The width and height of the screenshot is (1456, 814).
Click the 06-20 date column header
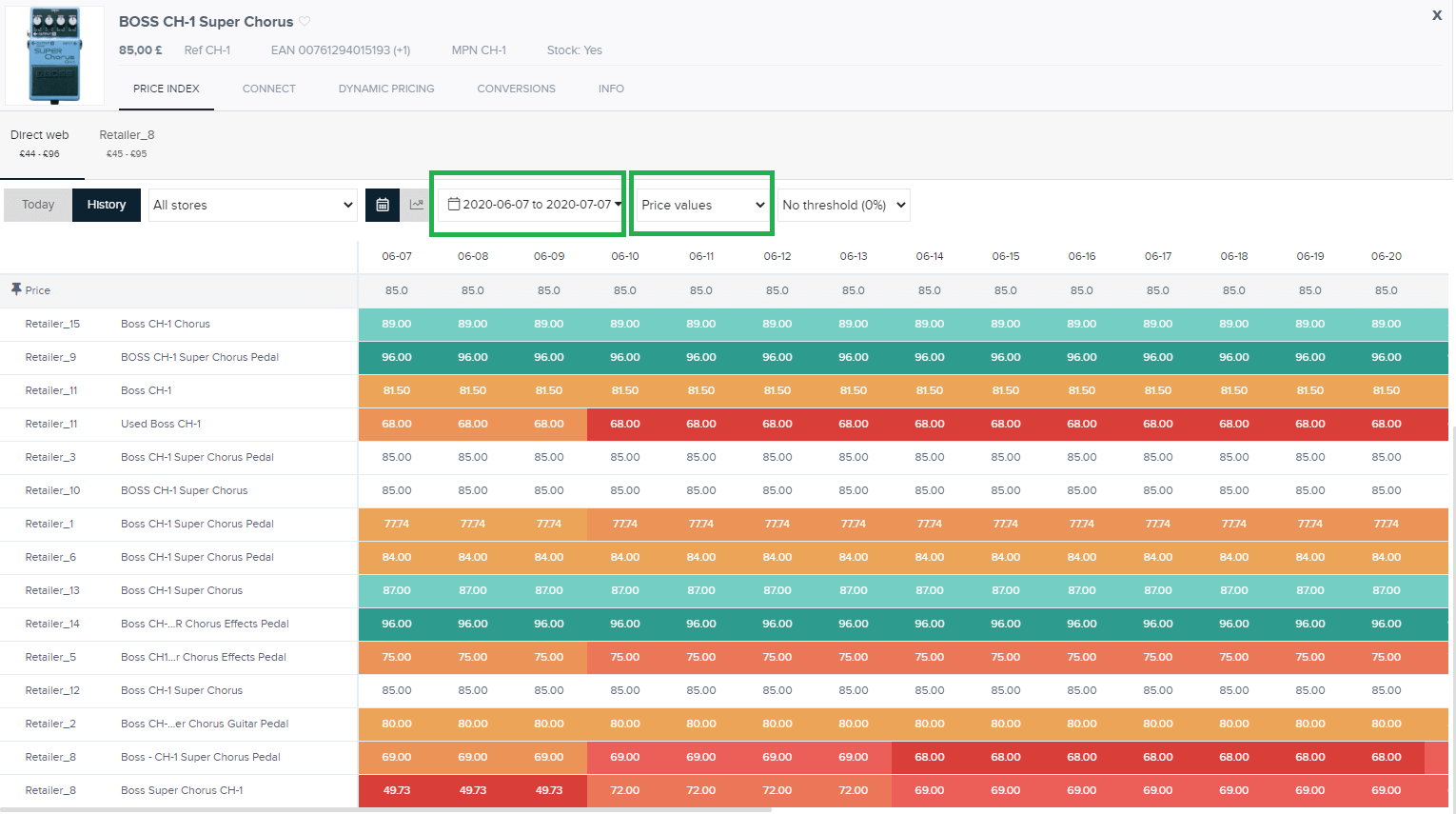coord(1387,256)
